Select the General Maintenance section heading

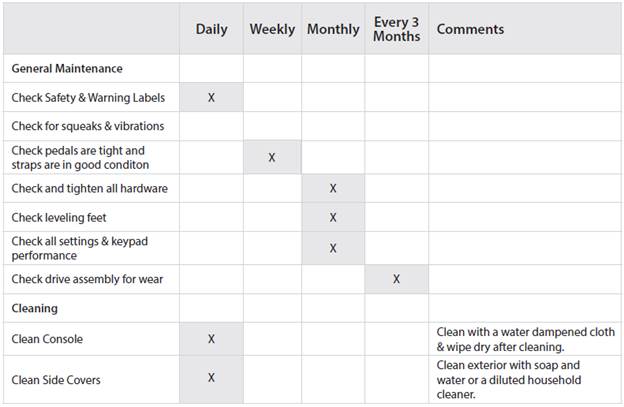click(x=67, y=69)
